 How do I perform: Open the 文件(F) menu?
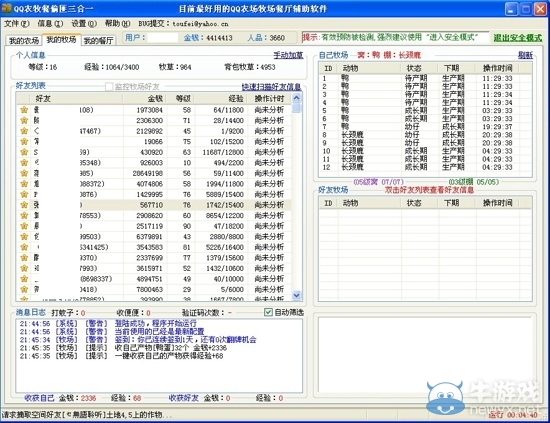(16, 24)
